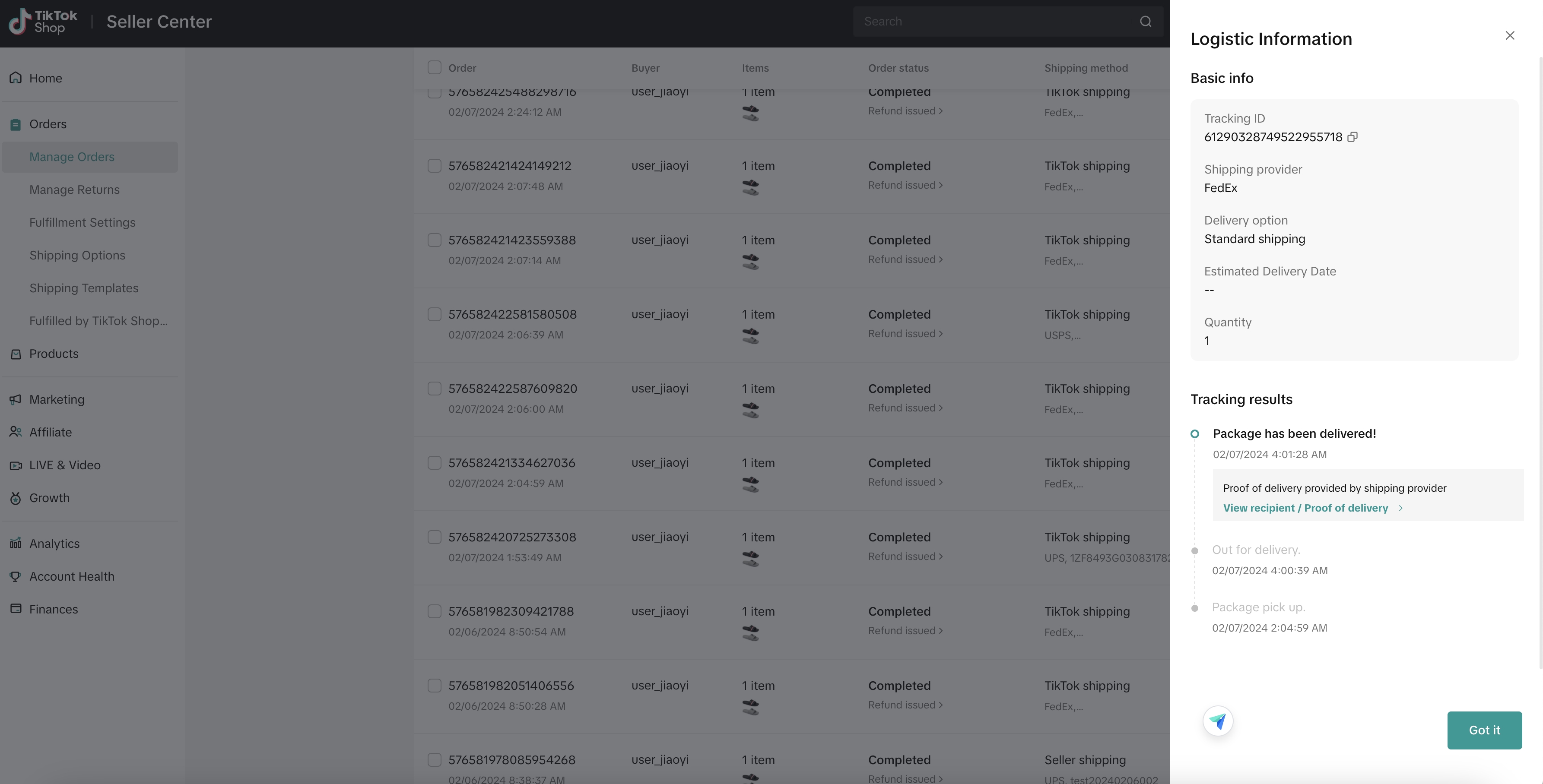Check order 576582422581580508 checkbox
The image size is (1543, 784).
434,314
